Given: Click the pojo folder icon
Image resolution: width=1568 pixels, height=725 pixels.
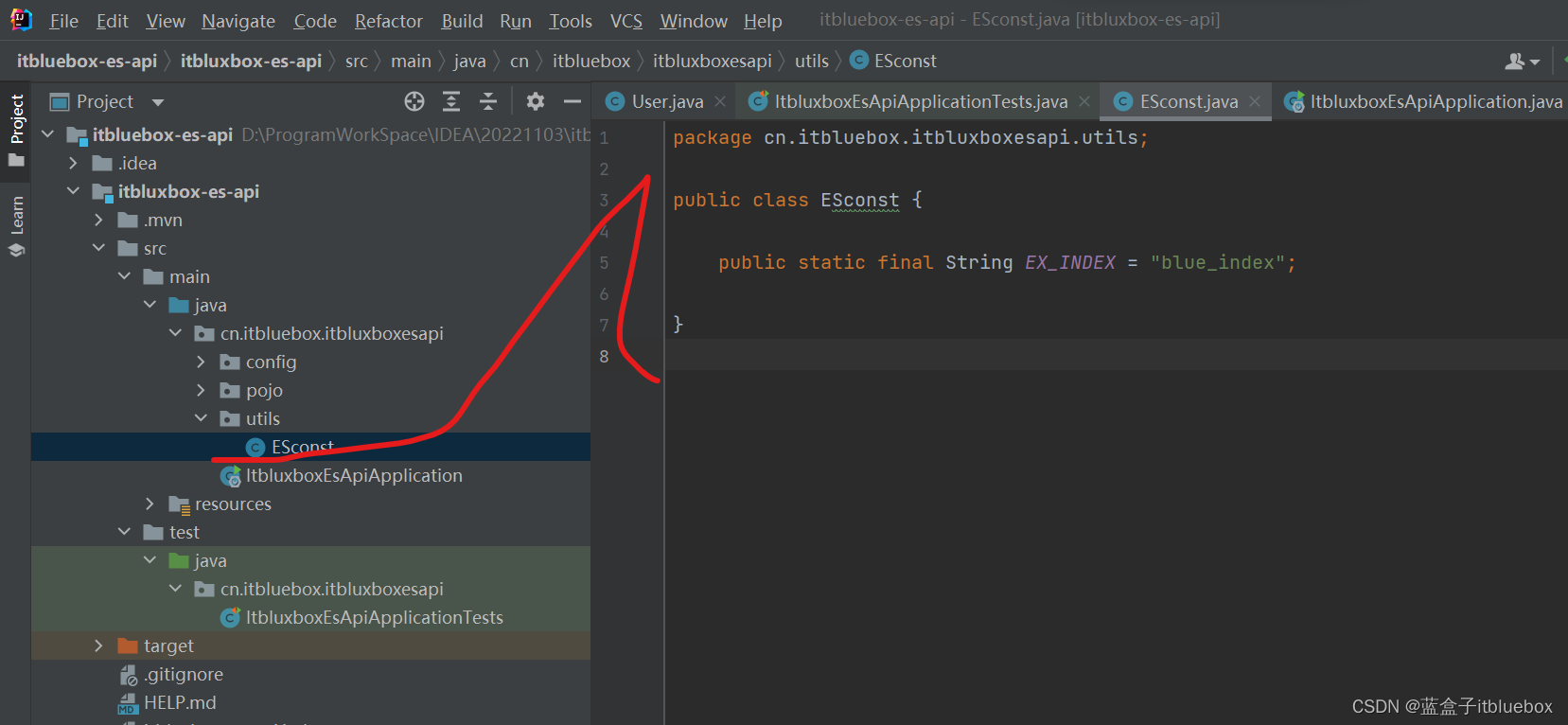Looking at the screenshot, I should [229, 390].
